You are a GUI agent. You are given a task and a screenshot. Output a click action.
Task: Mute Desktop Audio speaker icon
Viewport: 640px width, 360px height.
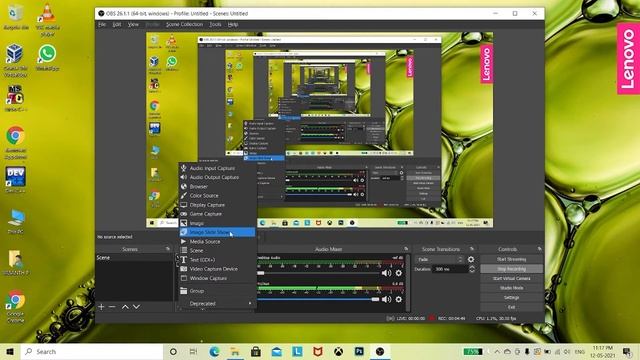point(386,273)
